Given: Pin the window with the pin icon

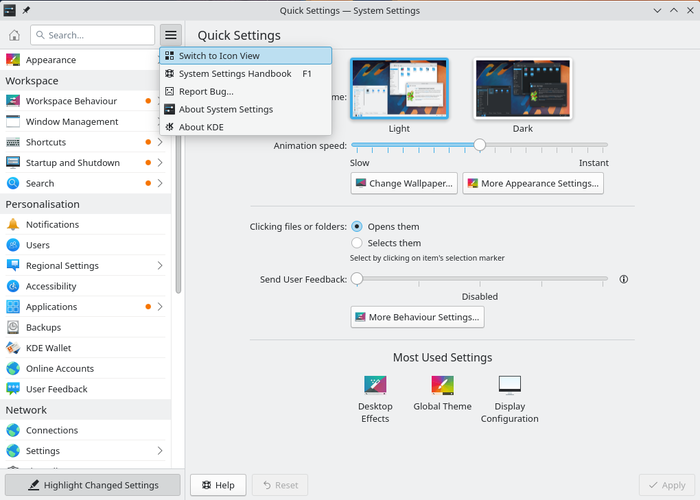Looking at the screenshot, I should click(26, 10).
